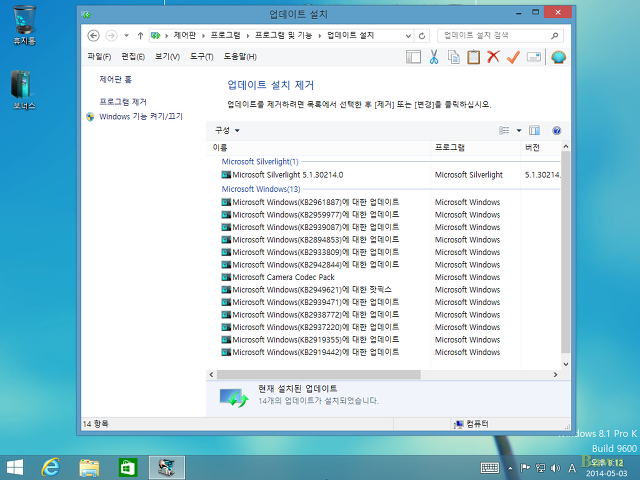The height and width of the screenshot is (480, 640).
Task: Click the change view icon
Action: click(504, 131)
